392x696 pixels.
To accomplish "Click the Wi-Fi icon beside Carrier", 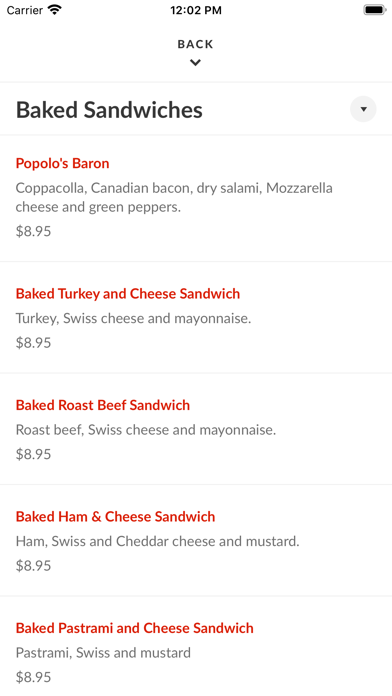I will point(55,10).
